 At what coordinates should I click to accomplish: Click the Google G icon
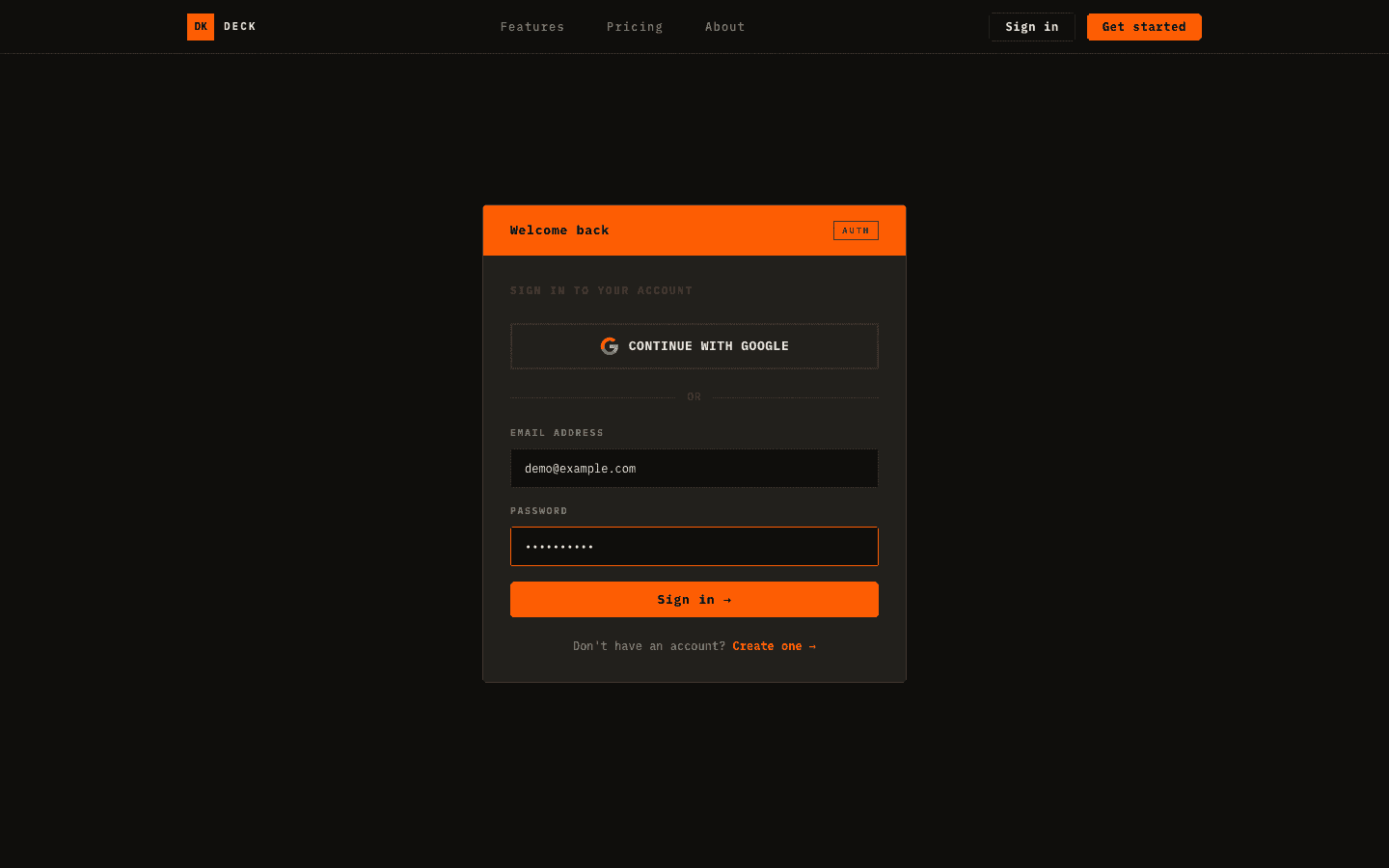click(609, 345)
